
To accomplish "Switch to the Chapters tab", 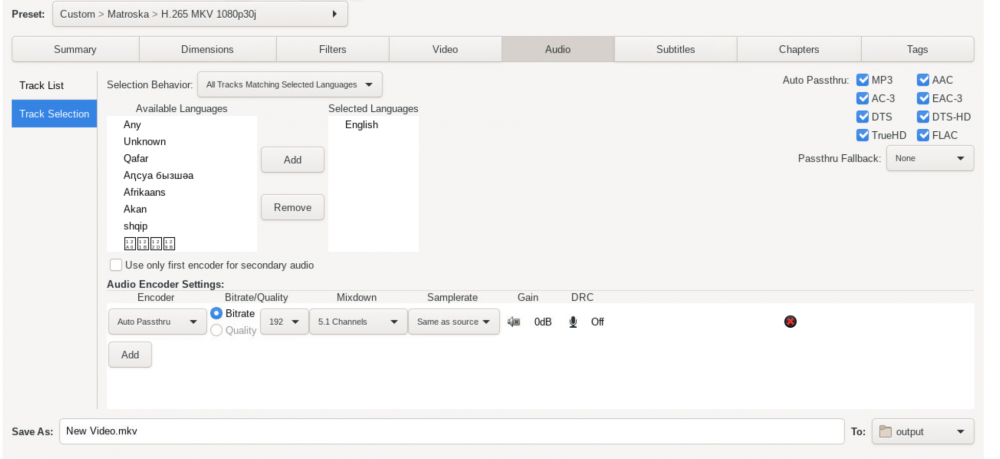I will (x=798, y=49).
